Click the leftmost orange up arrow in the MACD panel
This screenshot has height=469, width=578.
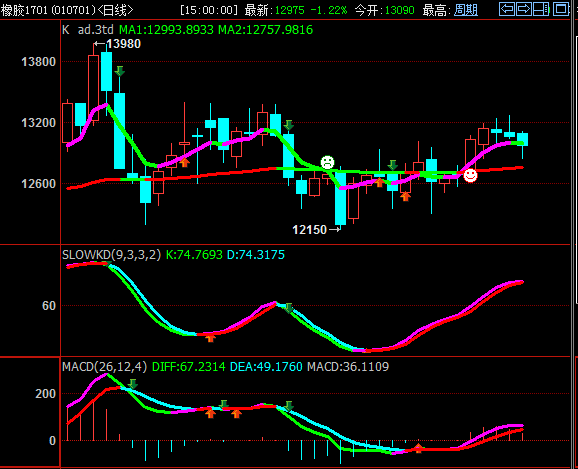click(210, 413)
